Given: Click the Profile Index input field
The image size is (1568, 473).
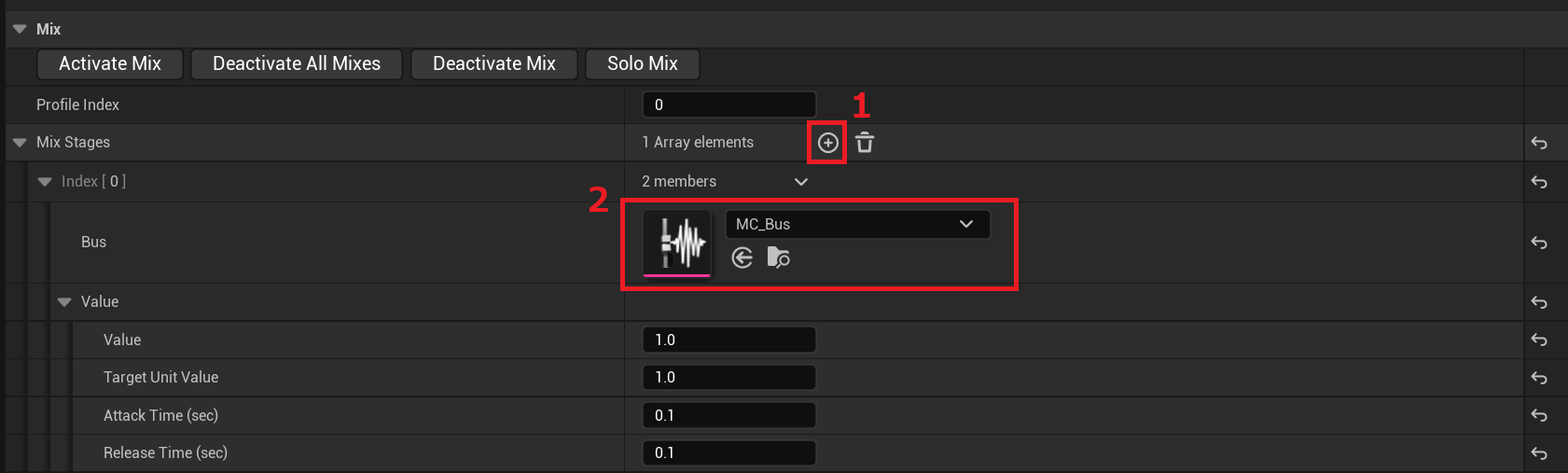Looking at the screenshot, I should (x=729, y=104).
